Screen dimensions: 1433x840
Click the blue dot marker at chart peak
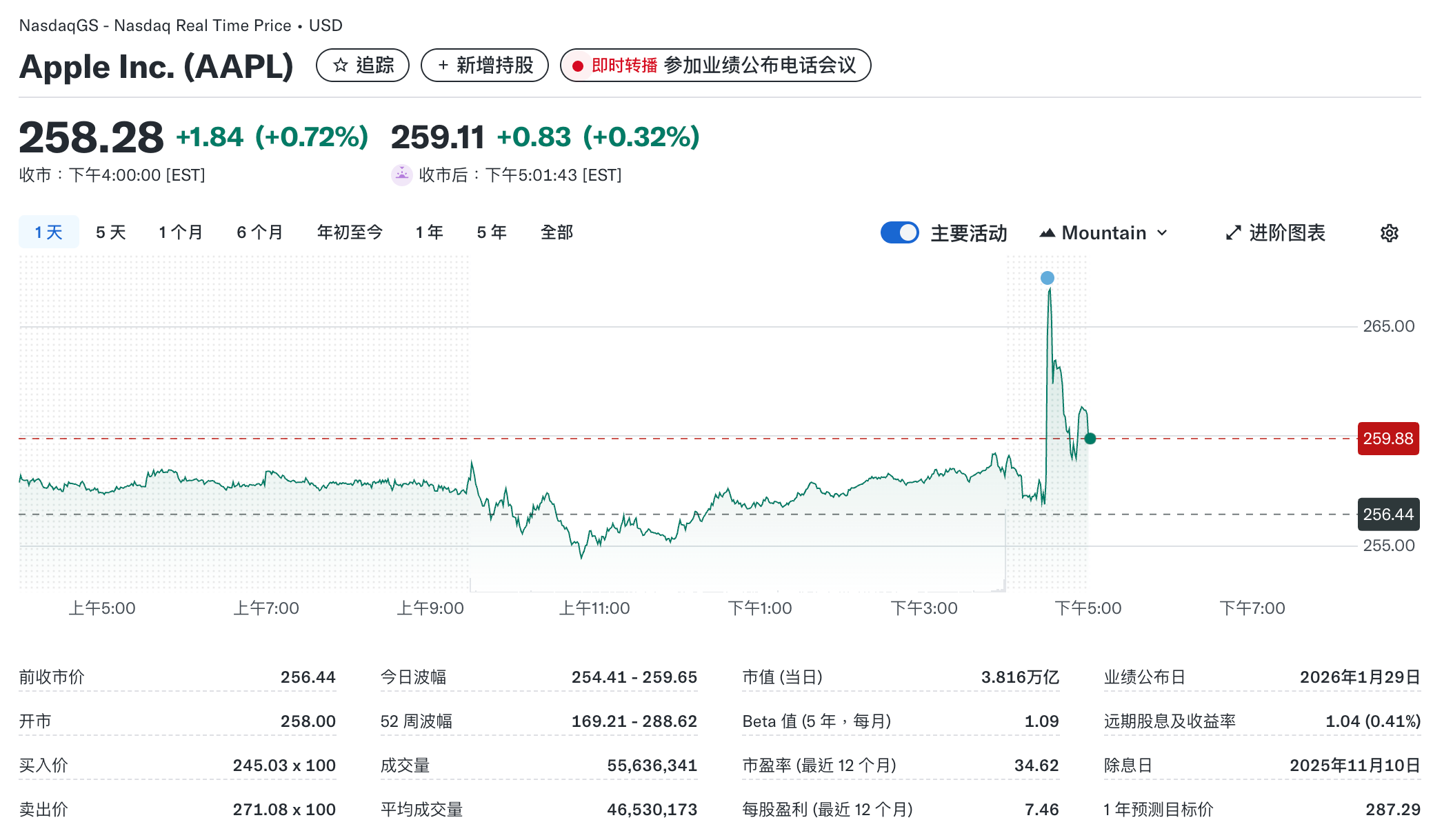1047,278
